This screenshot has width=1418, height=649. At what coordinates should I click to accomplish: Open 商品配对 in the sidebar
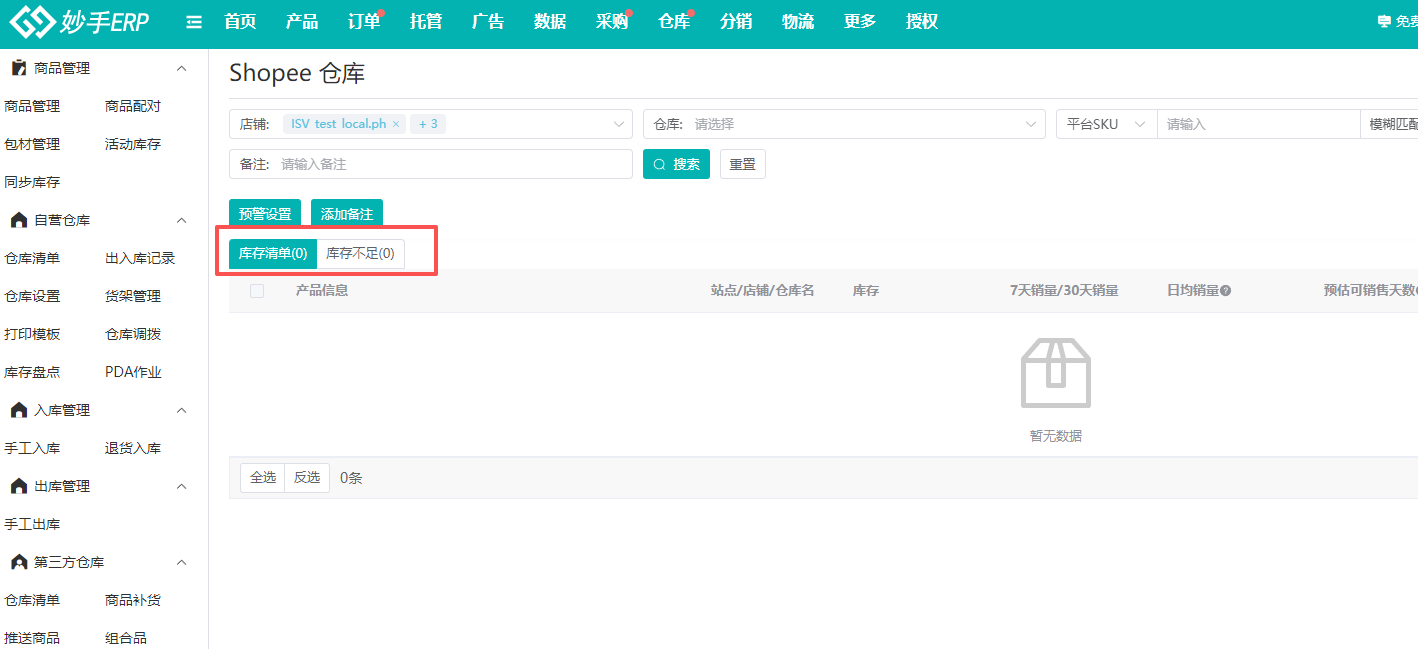[133, 106]
